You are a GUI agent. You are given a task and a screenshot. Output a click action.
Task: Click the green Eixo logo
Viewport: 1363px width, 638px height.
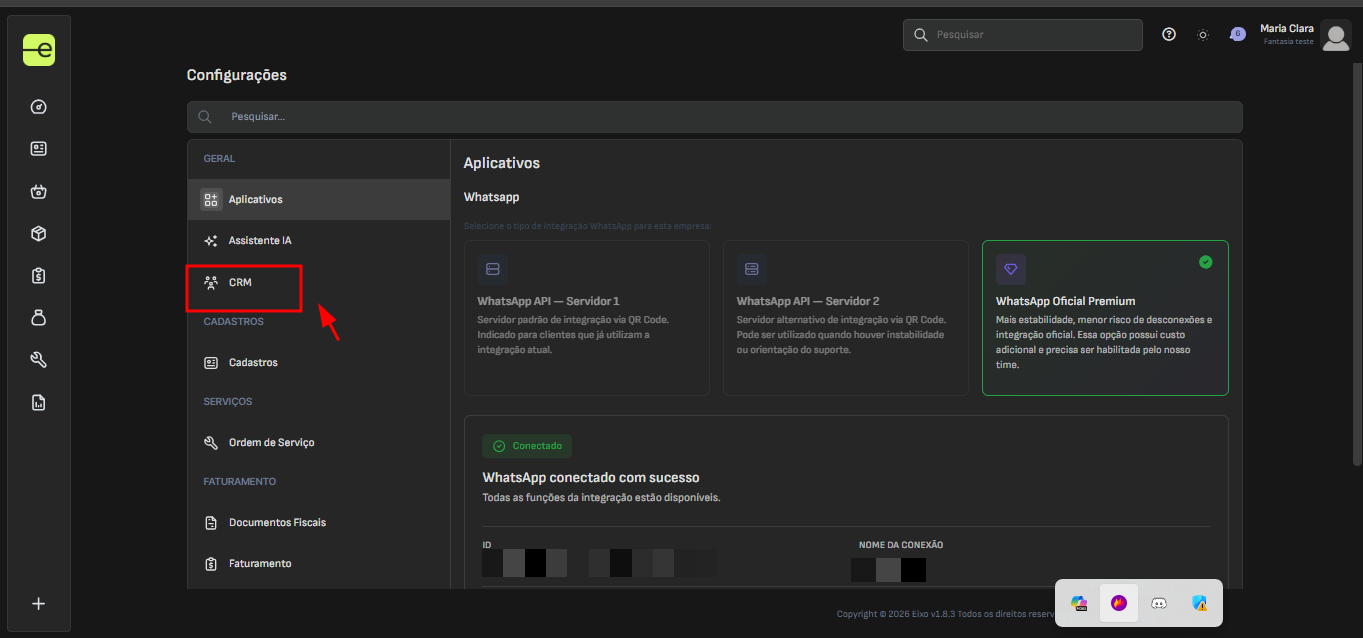39,49
